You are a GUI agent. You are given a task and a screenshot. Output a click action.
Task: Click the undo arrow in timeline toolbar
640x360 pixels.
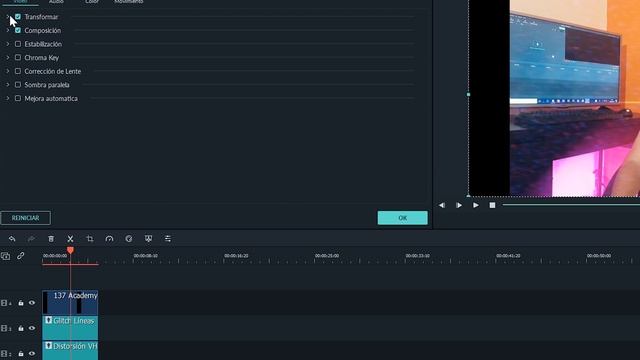tap(12, 239)
